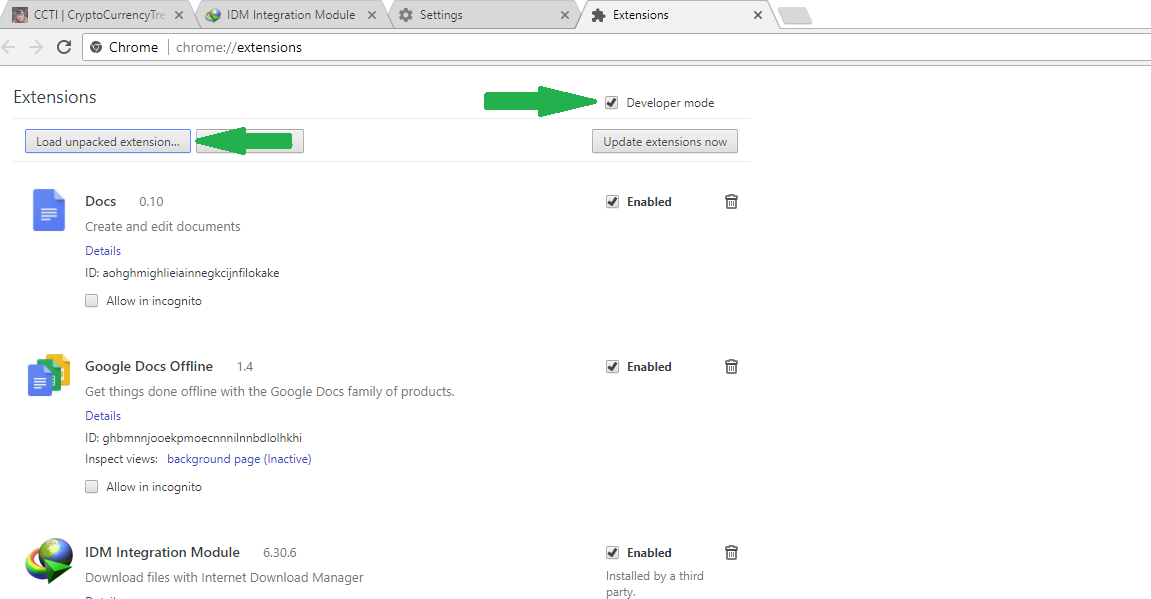Remove Google Docs Offline via its trash icon
Viewport: 1151px width, 599px height.
click(x=731, y=366)
